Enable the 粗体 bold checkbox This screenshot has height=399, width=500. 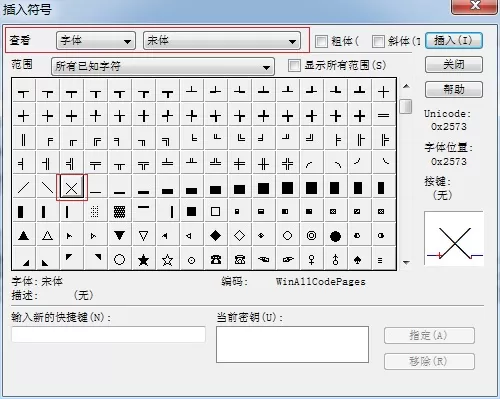click(x=321, y=41)
